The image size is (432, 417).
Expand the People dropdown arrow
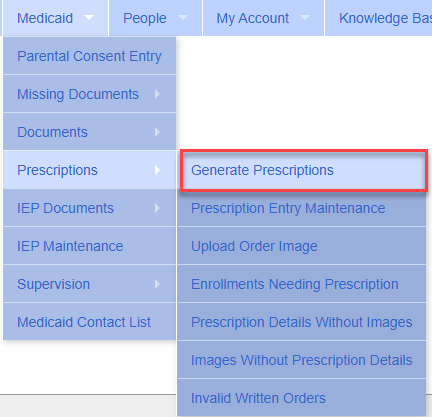point(183,17)
